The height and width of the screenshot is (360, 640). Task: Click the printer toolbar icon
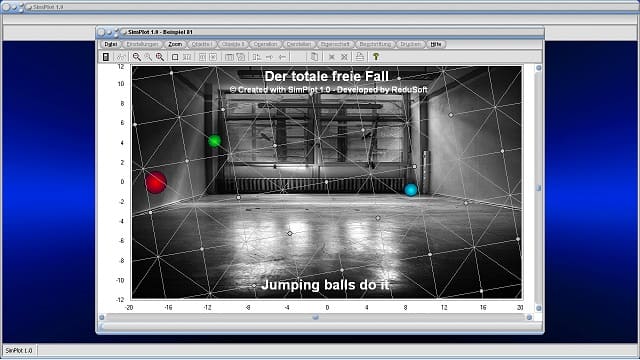(360, 57)
